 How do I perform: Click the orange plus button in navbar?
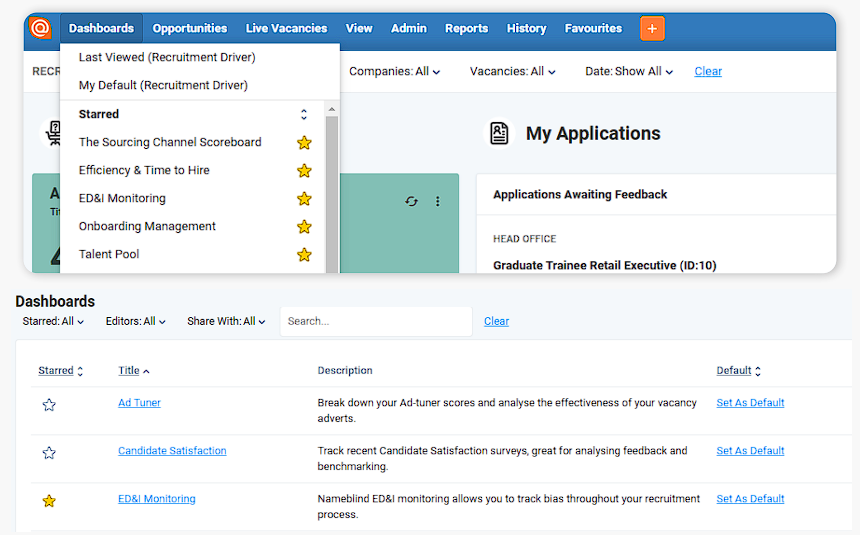tap(652, 29)
